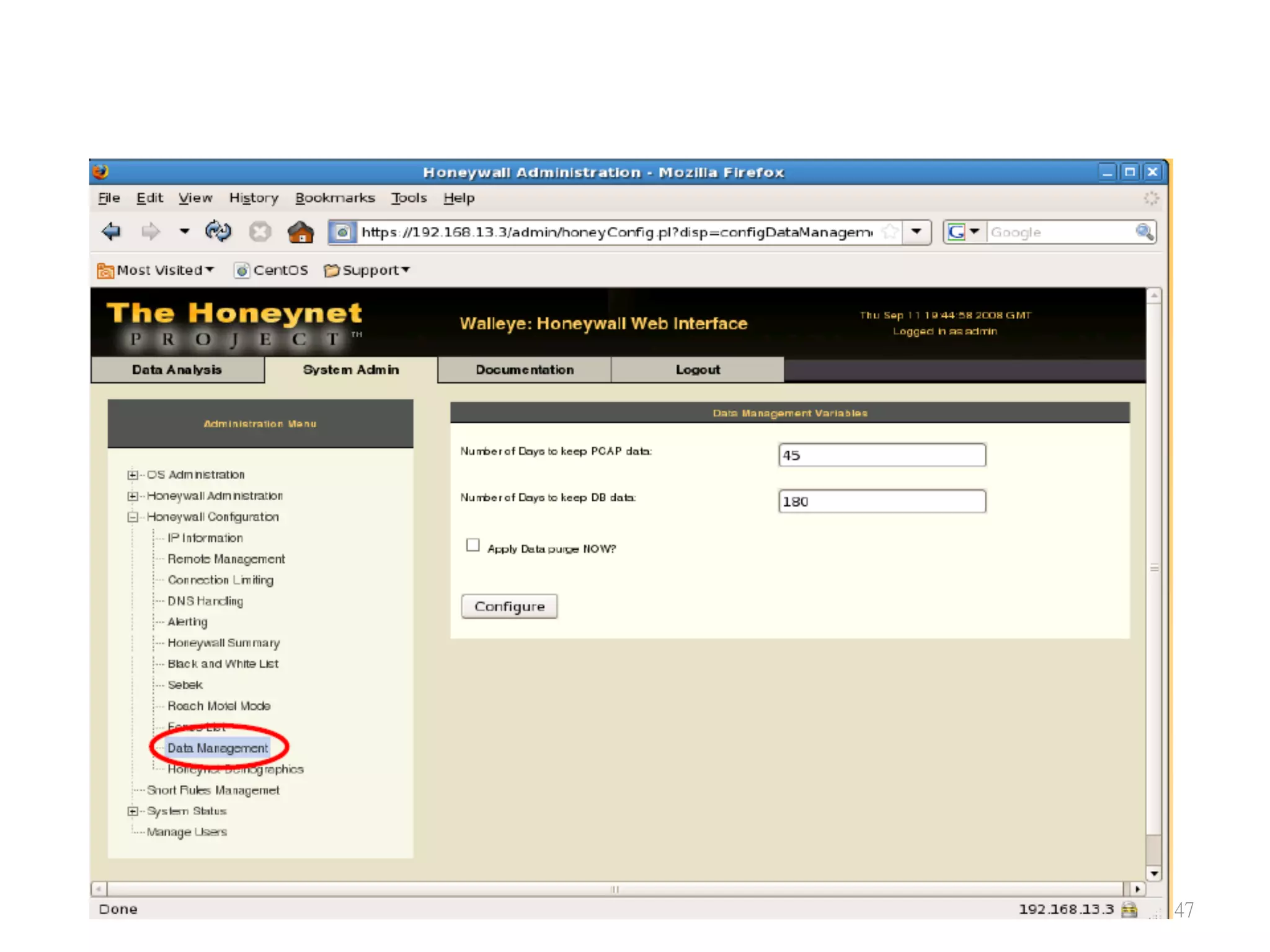Screen dimensions: 1270x952
Task: Click the Forward arrow button
Action: (150, 232)
